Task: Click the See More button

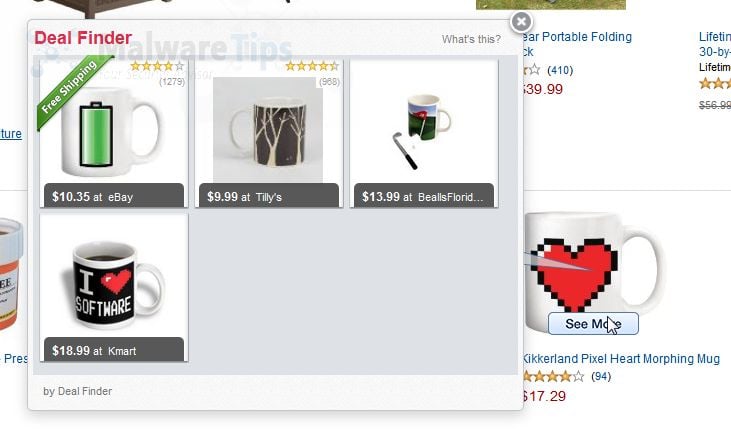Action: click(593, 324)
